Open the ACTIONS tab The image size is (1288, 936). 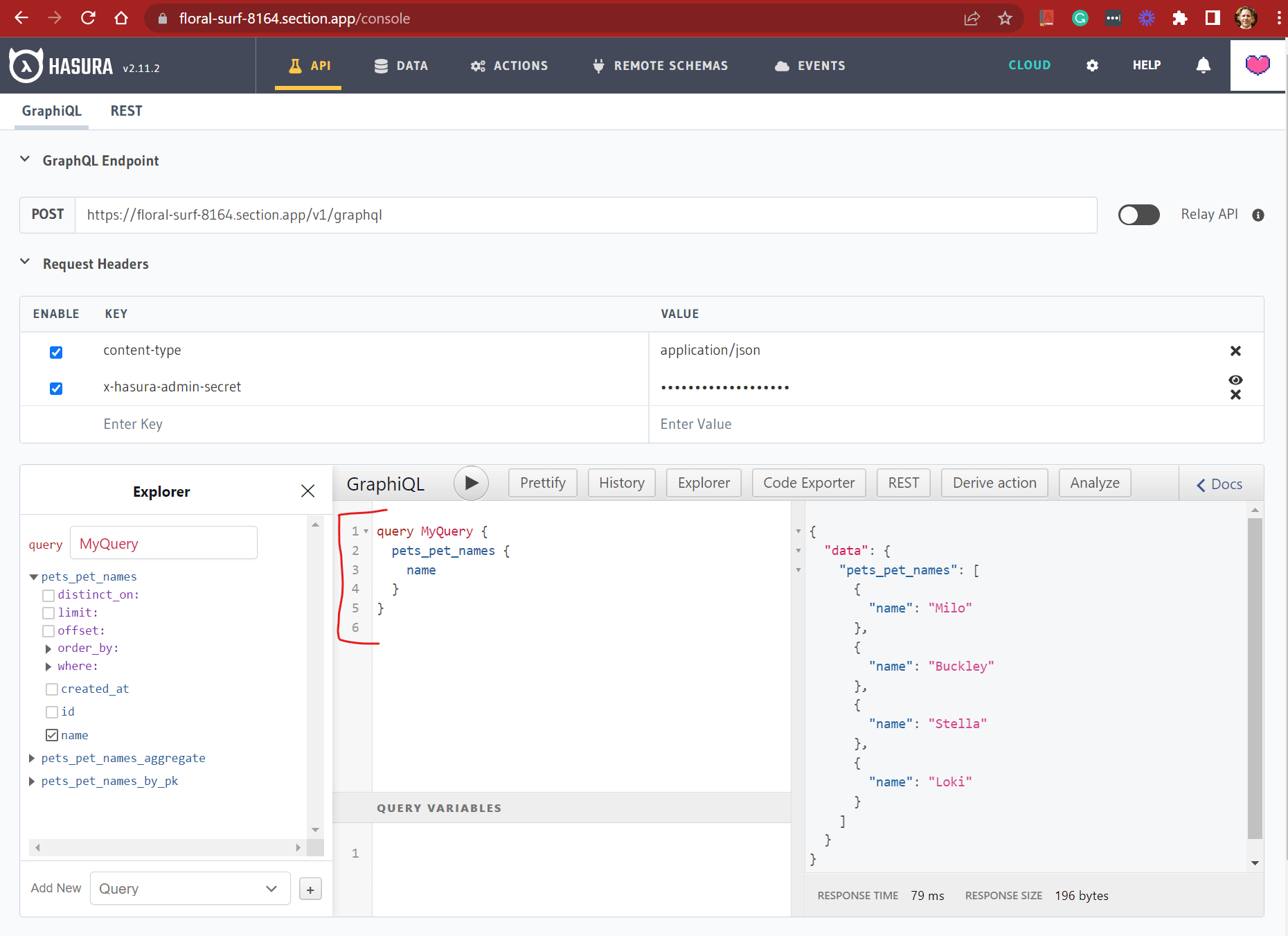[509, 66]
